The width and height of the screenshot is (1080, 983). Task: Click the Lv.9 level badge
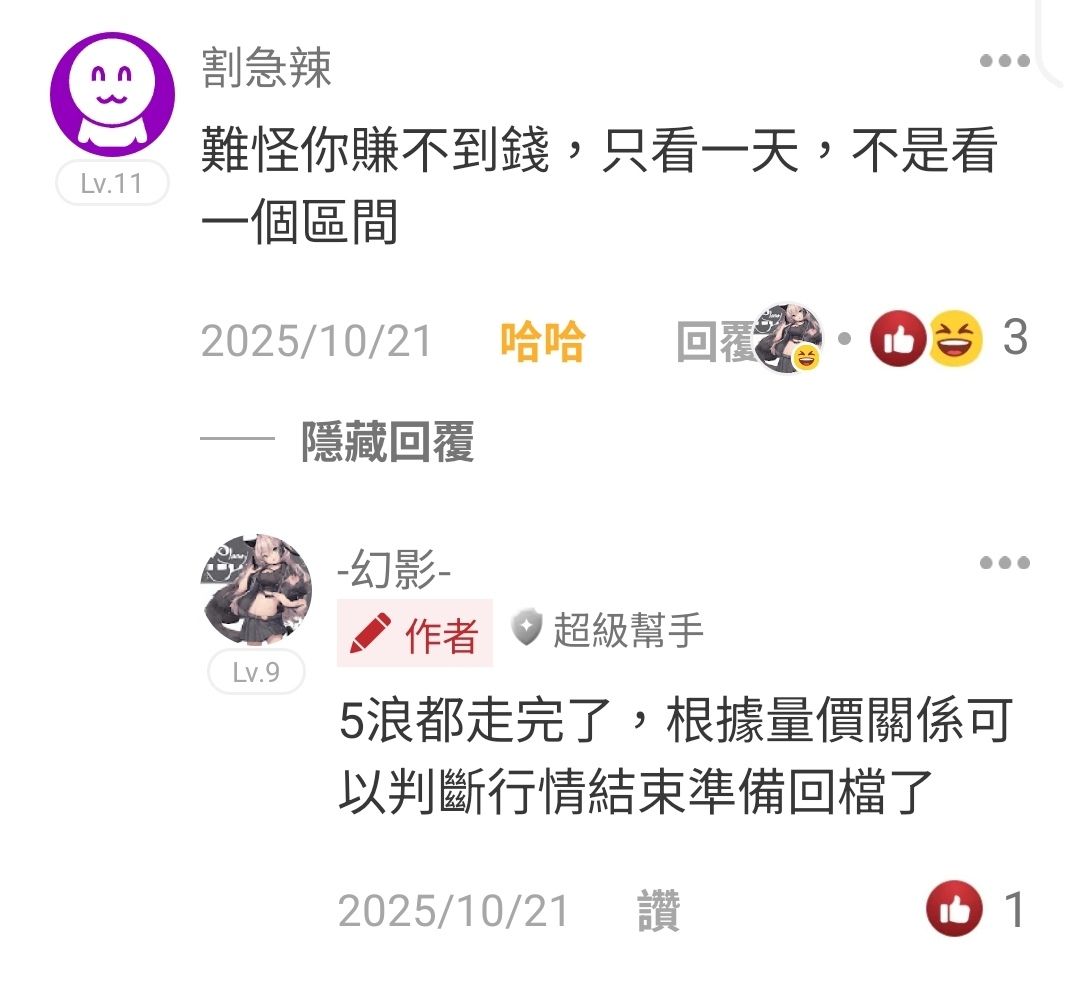[x=256, y=672]
